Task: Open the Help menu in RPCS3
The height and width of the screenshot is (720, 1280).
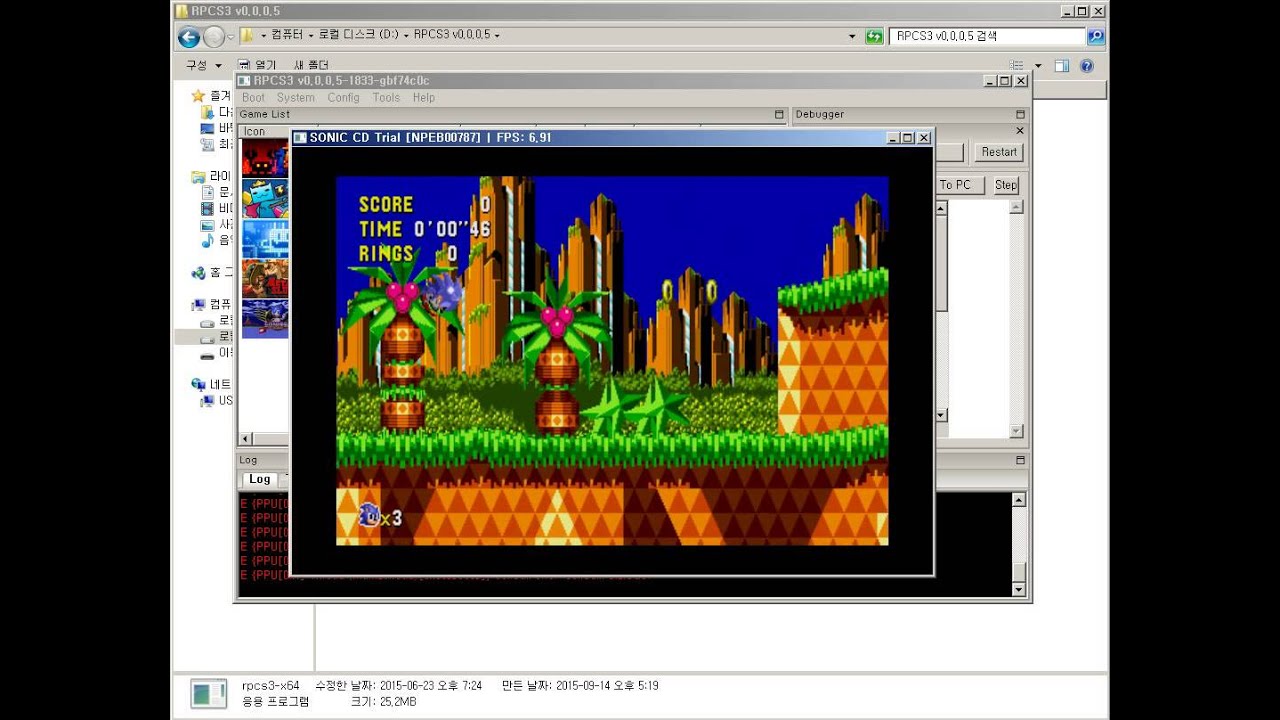Action: 424,98
